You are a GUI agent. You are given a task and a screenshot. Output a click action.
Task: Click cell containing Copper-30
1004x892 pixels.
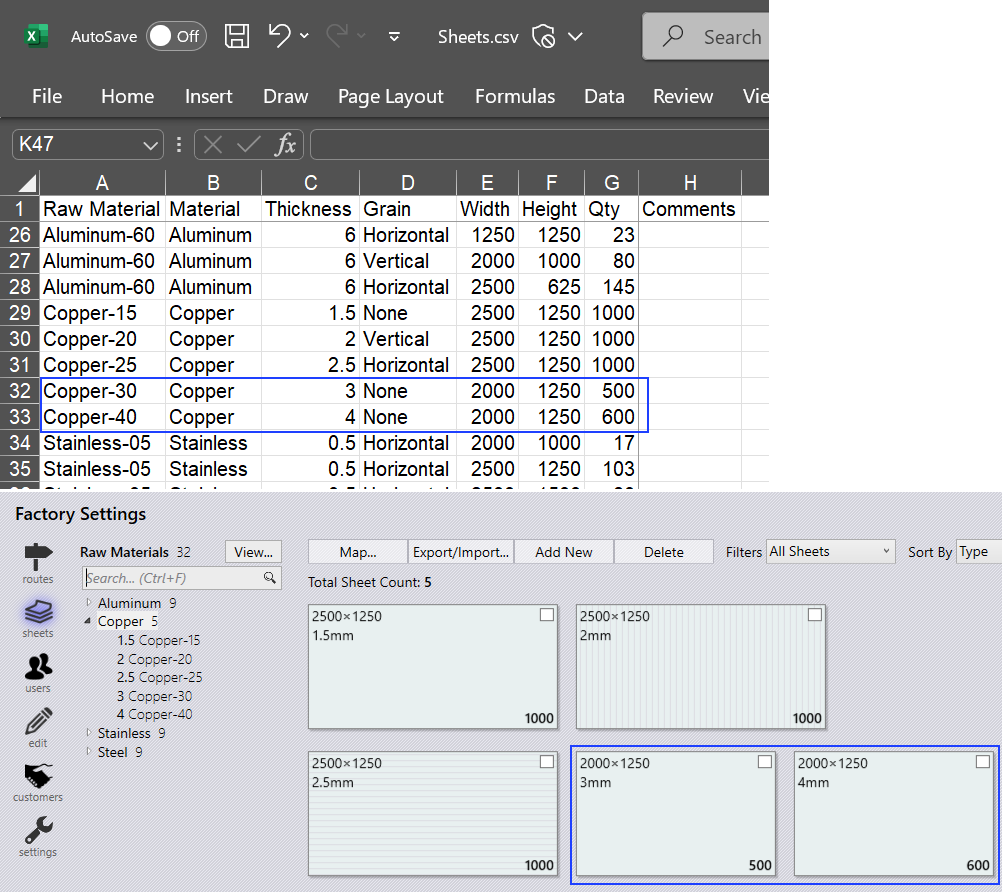coord(102,391)
